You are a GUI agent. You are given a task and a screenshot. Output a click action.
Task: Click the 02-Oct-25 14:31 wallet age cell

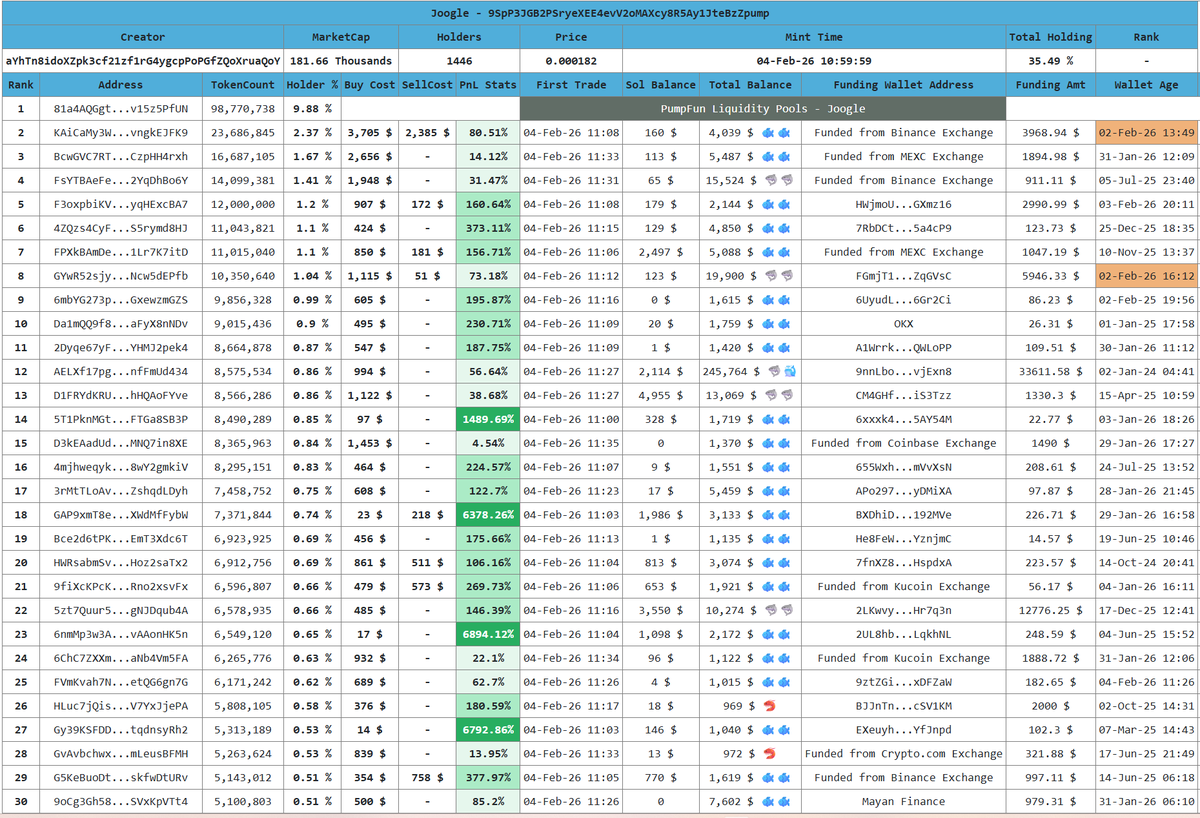1147,706
